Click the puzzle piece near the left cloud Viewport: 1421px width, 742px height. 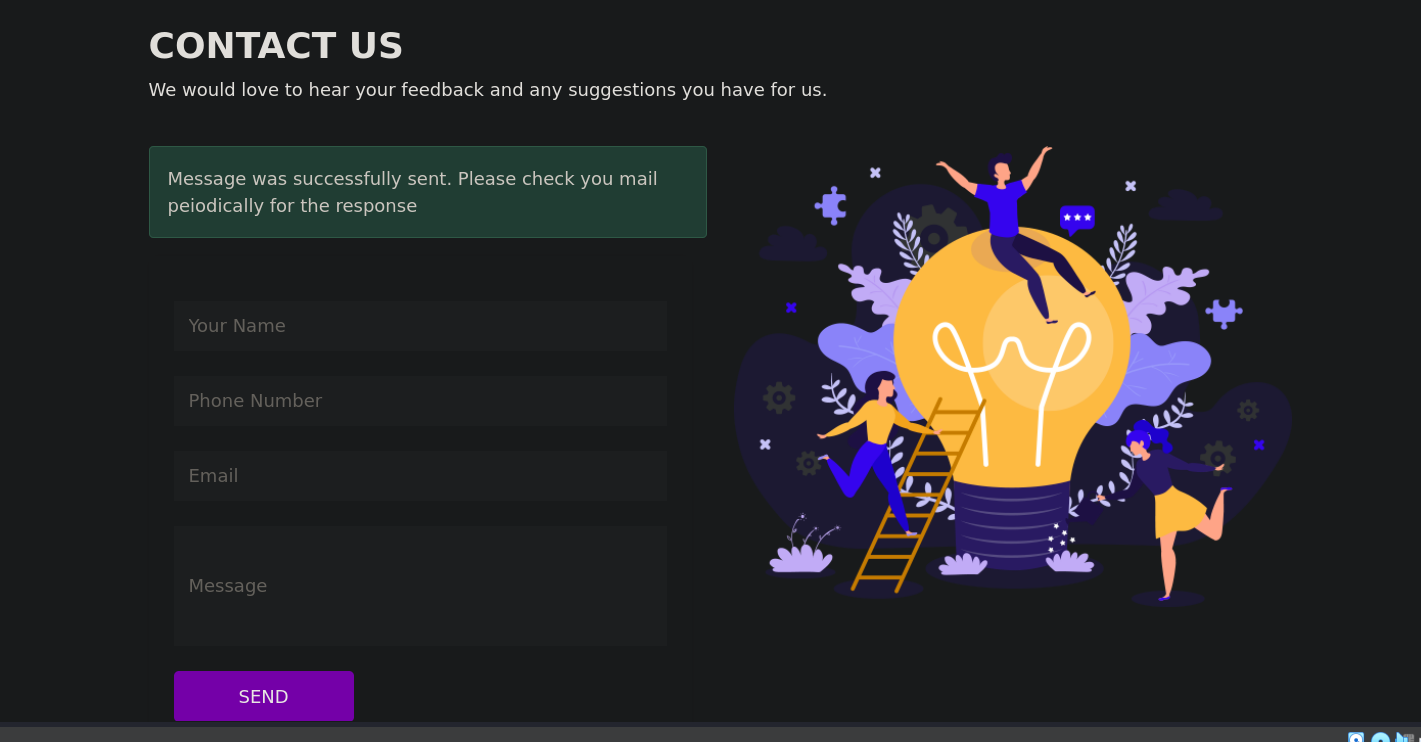pyautogui.click(x=831, y=205)
